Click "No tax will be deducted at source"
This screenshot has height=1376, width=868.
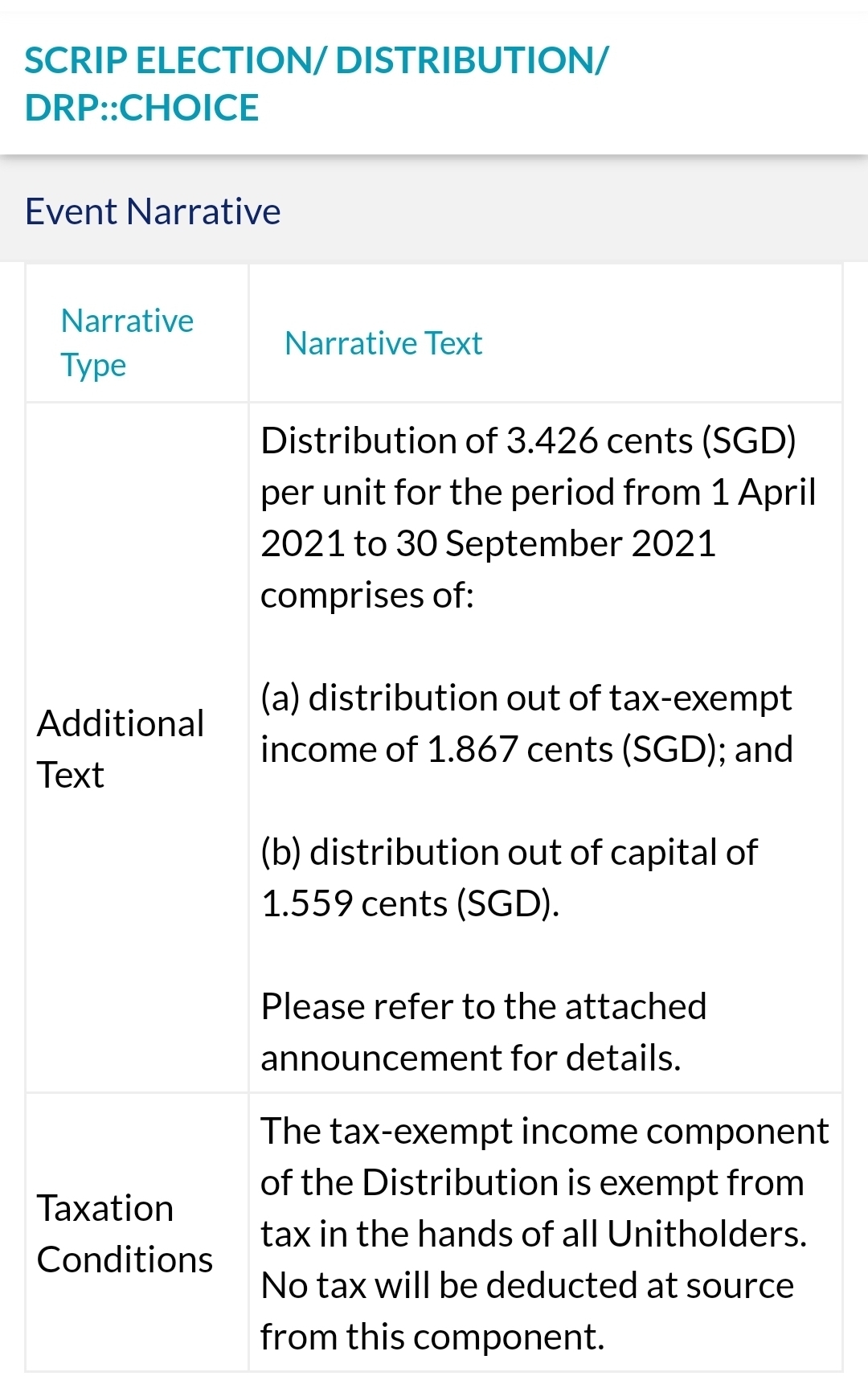click(x=527, y=1286)
